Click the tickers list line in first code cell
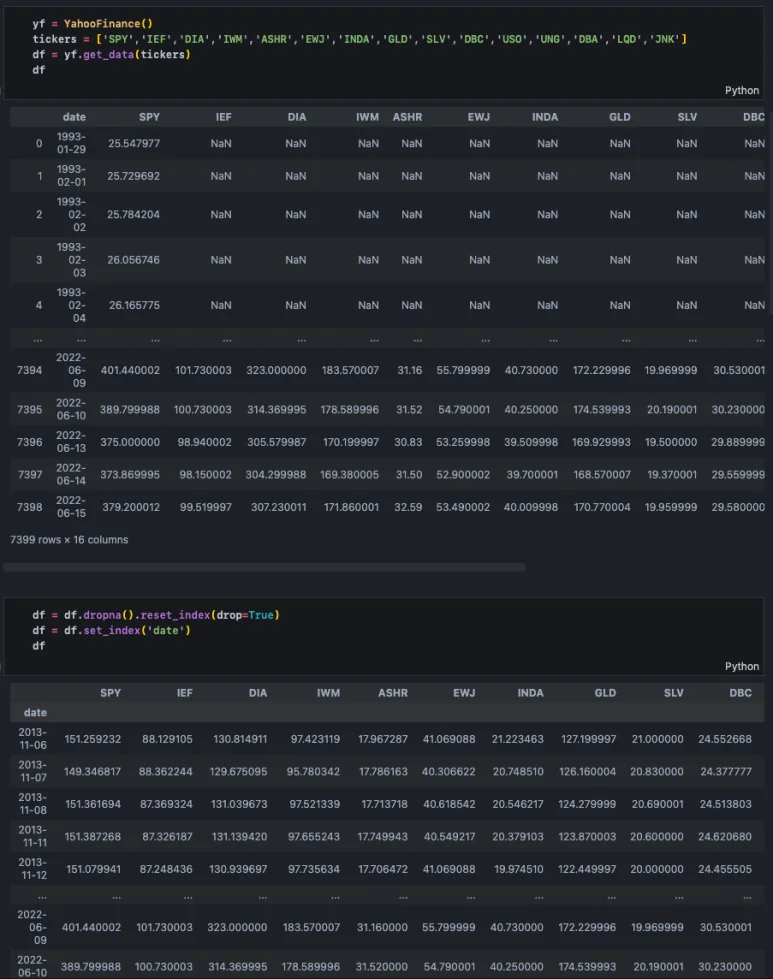This screenshot has height=979, width=773. point(359,38)
